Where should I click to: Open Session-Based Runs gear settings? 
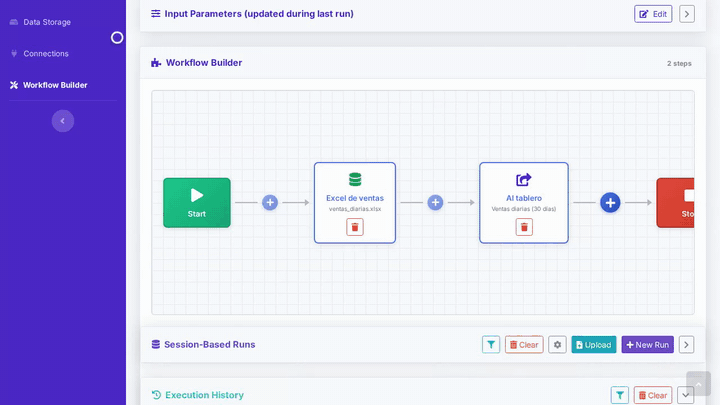[x=557, y=345]
